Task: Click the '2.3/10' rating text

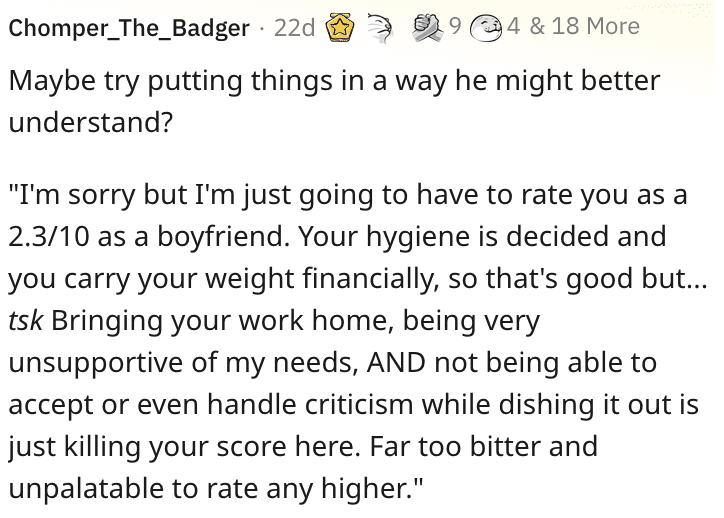Action: point(48,236)
